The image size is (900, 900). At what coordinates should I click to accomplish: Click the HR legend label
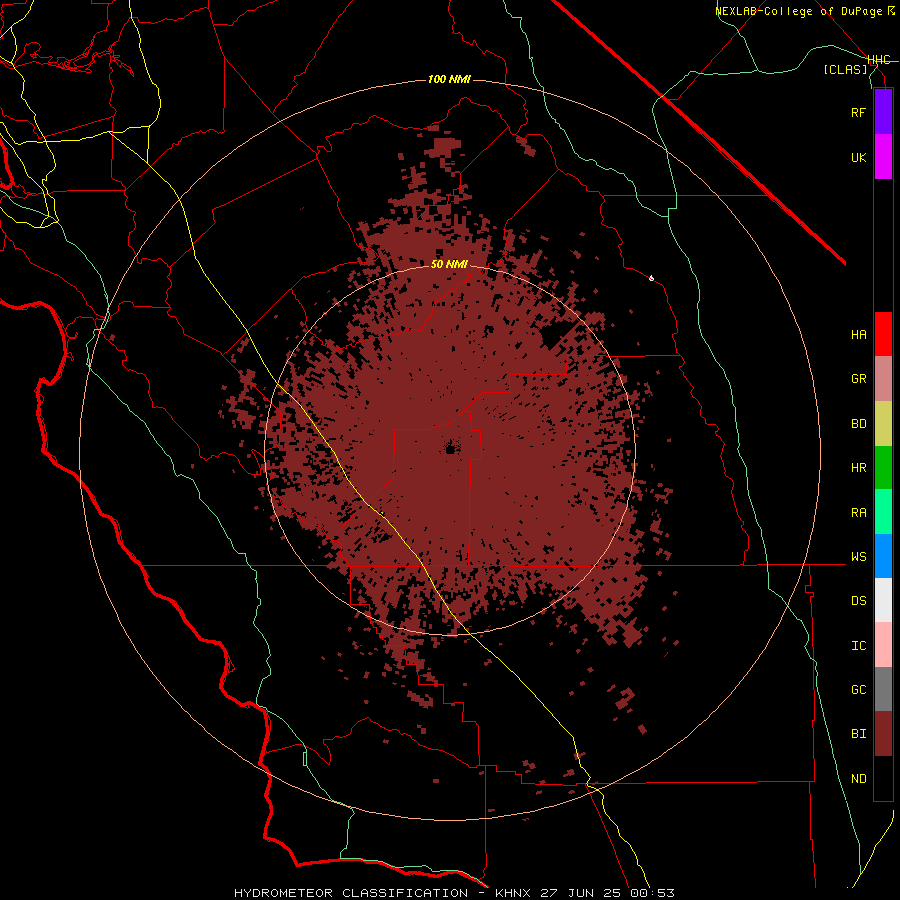pyautogui.click(x=858, y=468)
